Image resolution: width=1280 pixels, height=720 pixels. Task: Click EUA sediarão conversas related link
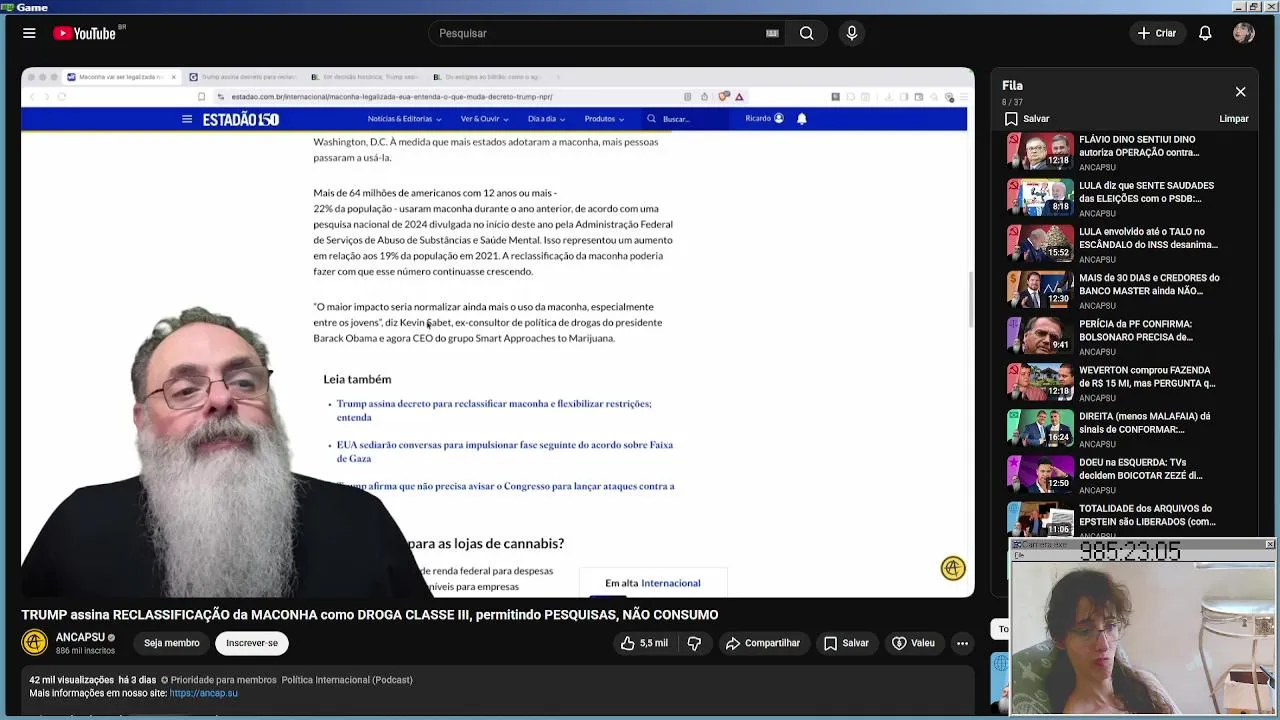coord(505,451)
